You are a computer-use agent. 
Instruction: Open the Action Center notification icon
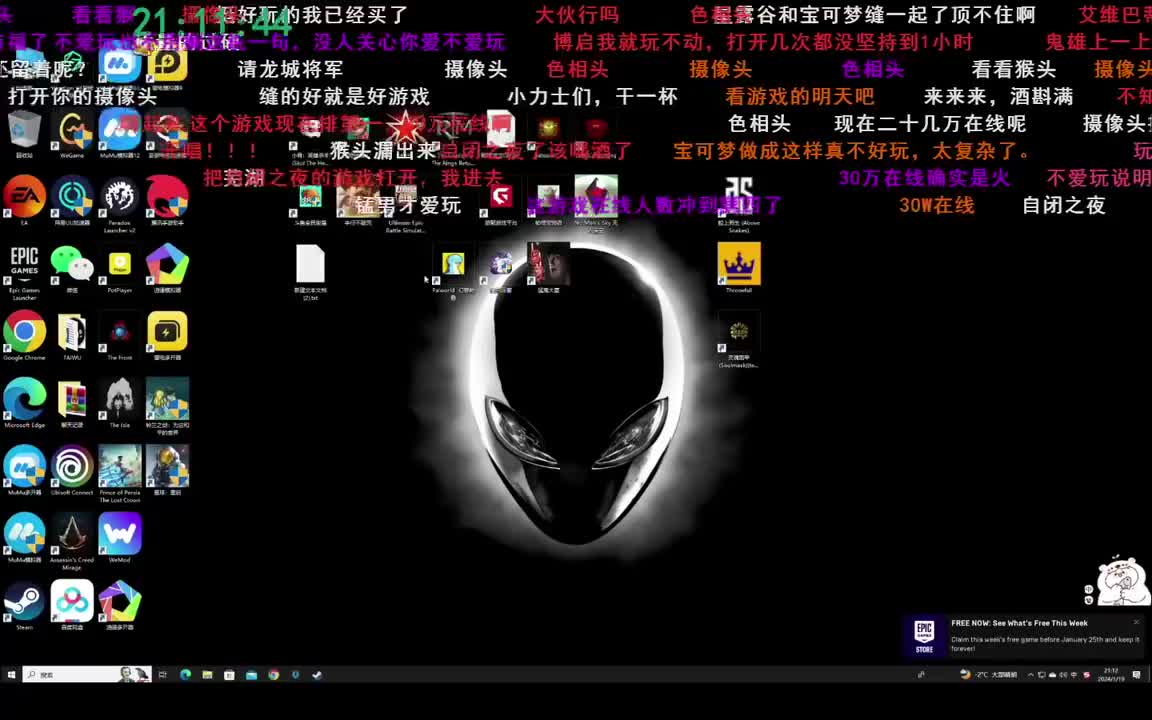click(1137, 674)
